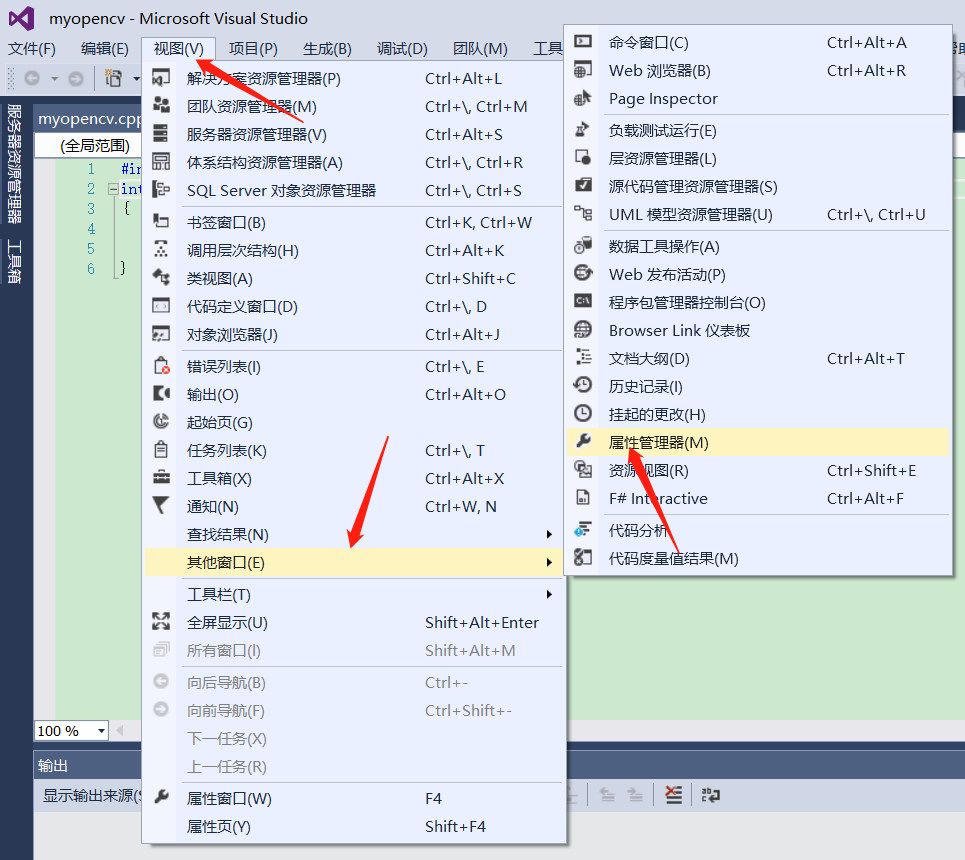The width and height of the screenshot is (965, 860).
Task: Click the new project toolbar icon
Action: pyautogui.click(x=113, y=78)
